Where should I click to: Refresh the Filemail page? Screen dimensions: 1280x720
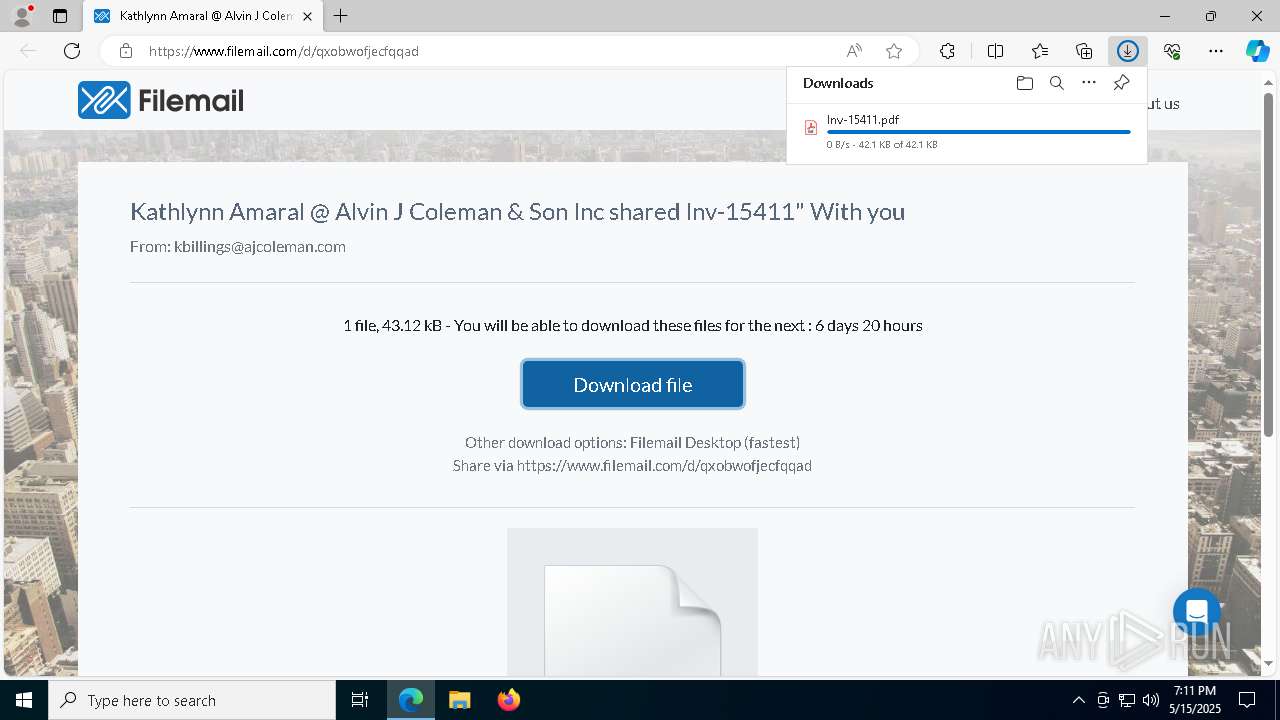[72, 51]
